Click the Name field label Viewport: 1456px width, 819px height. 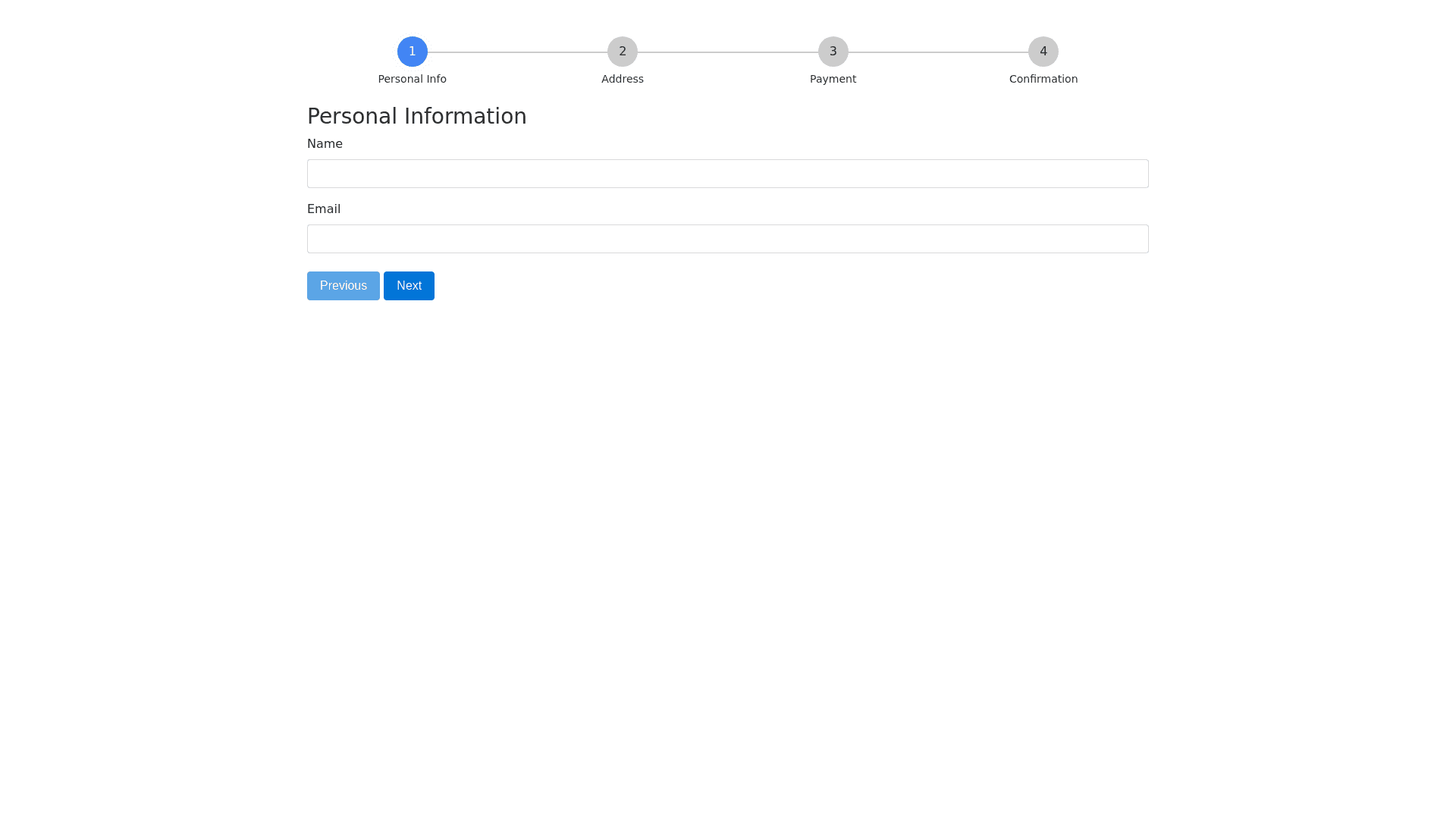[x=325, y=144]
